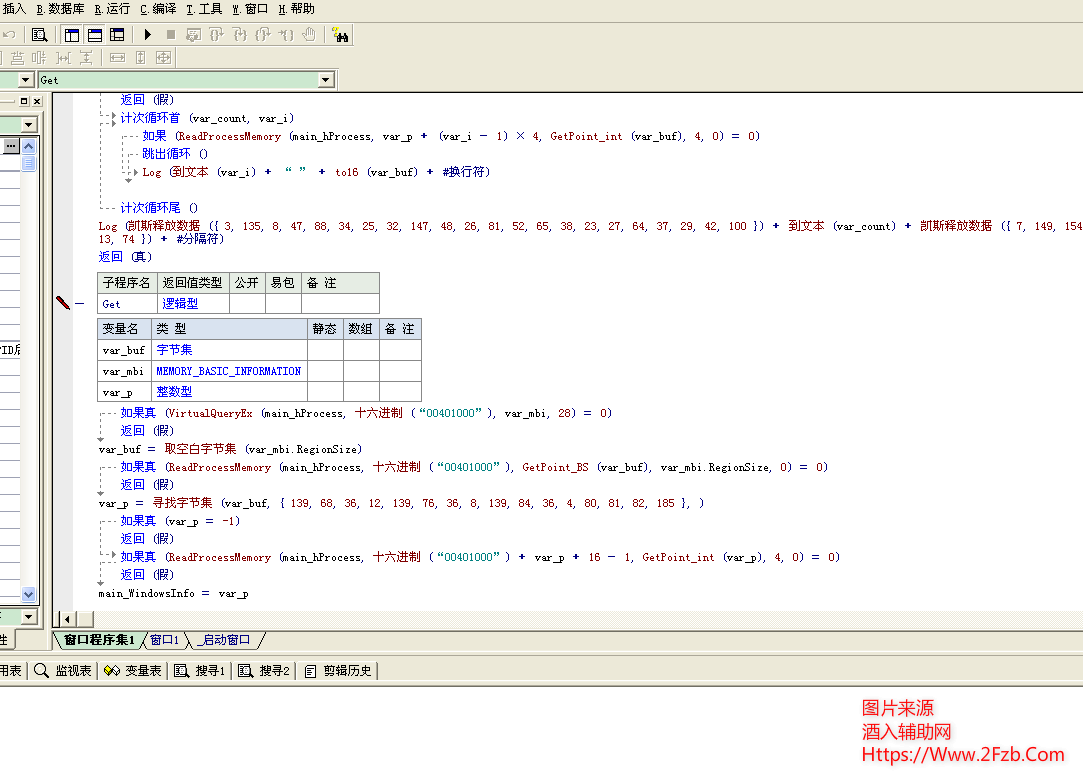The height and width of the screenshot is (782, 1083).
Task: Click the Run (play) toolbar icon
Action: coord(148,35)
